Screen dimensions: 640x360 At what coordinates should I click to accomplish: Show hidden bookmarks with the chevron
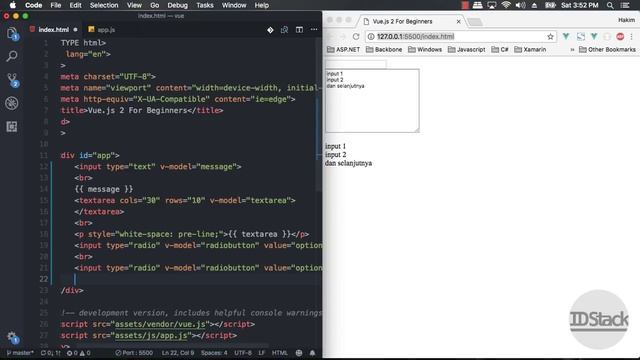[x=572, y=49]
